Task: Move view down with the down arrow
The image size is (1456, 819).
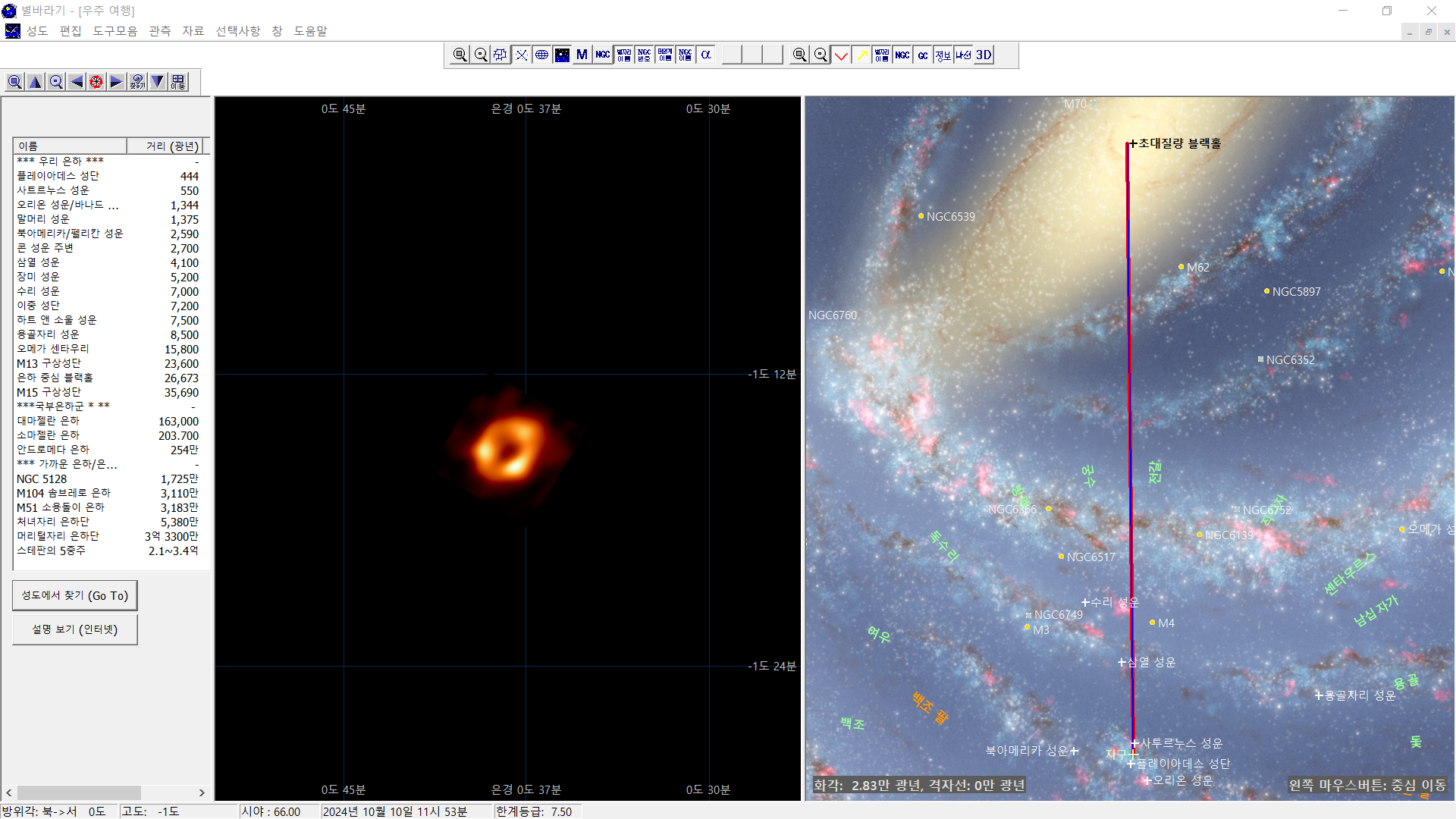Action: tap(158, 82)
